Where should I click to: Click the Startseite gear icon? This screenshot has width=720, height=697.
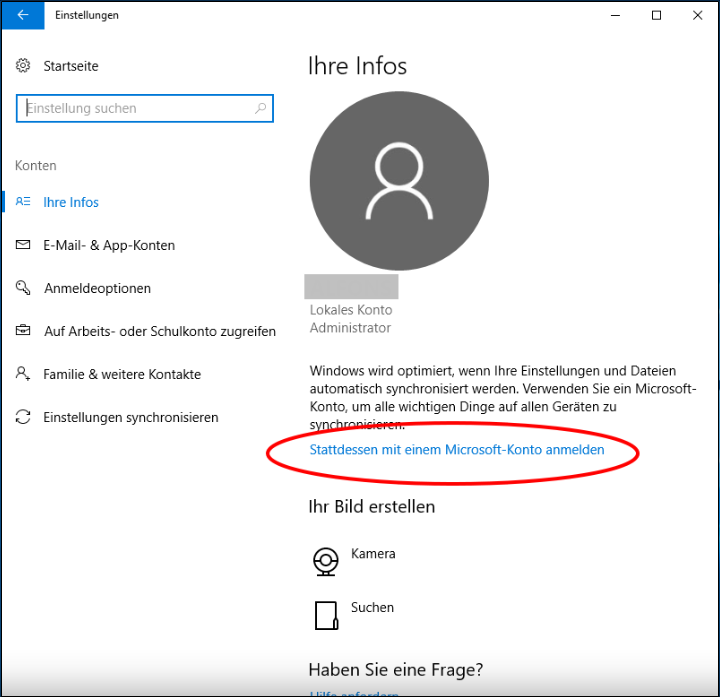[x=23, y=66]
